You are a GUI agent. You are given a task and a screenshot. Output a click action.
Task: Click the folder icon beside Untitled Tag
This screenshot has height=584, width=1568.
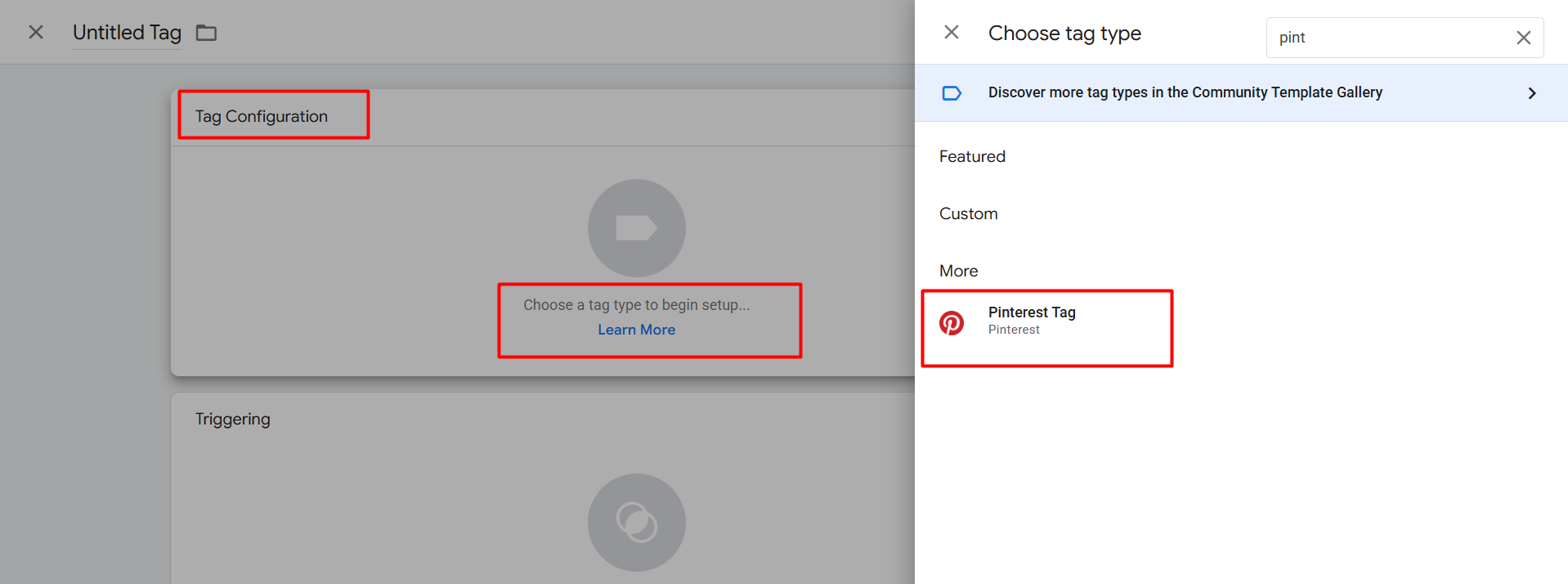click(x=206, y=33)
